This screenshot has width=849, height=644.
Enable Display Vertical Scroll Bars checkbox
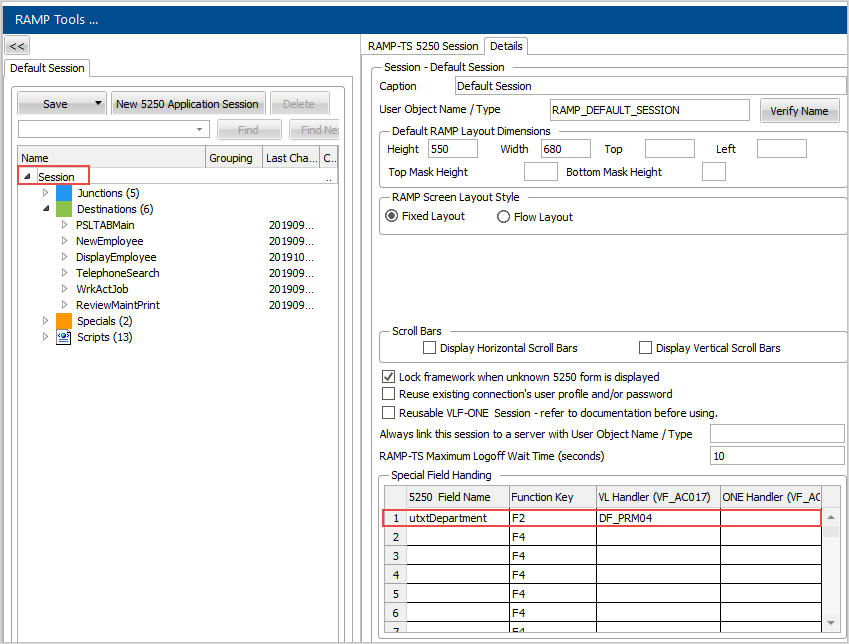[x=646, y=348]
